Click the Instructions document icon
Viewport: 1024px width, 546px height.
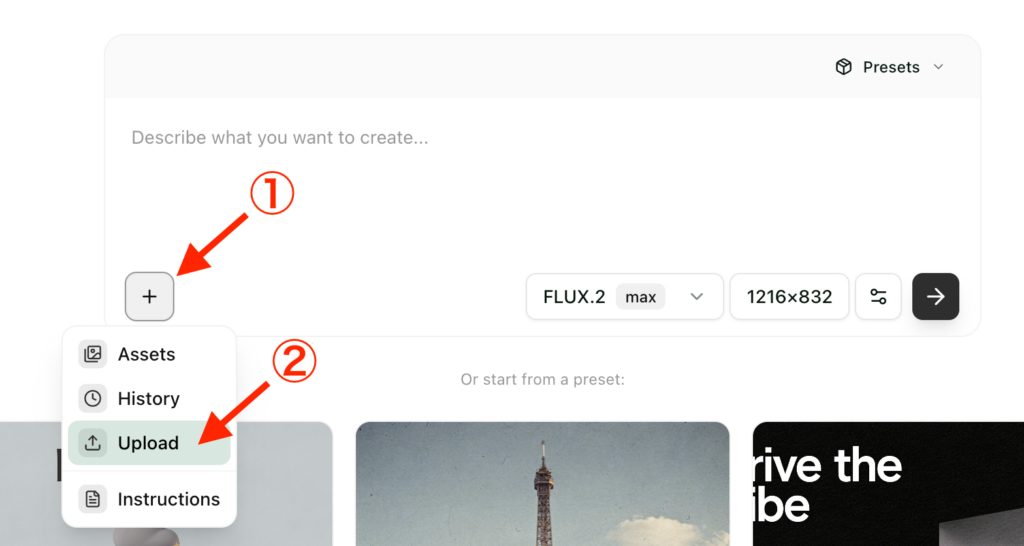pyautogui.click(x=93, y=500)
